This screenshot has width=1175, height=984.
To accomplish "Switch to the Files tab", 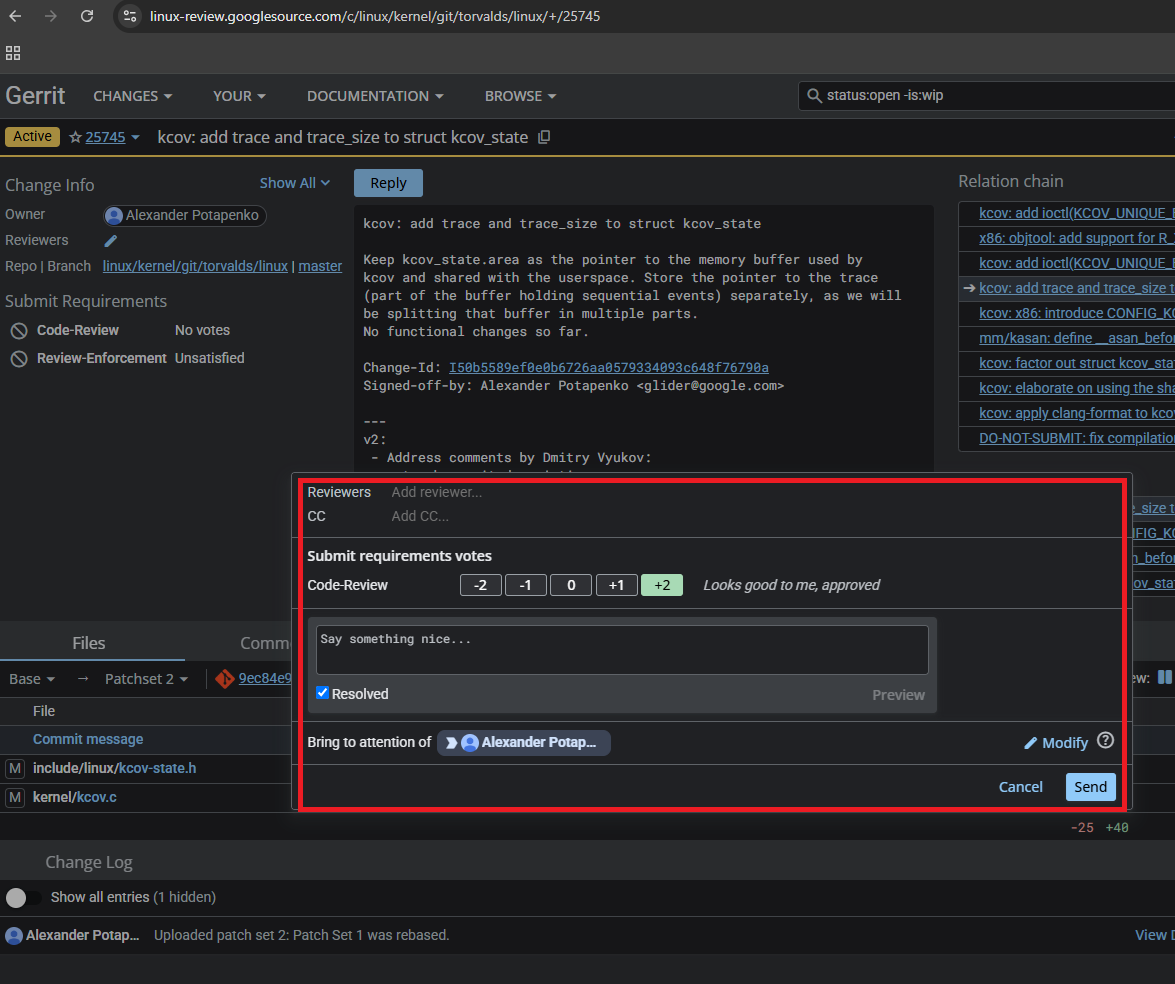I will point(88,643).
